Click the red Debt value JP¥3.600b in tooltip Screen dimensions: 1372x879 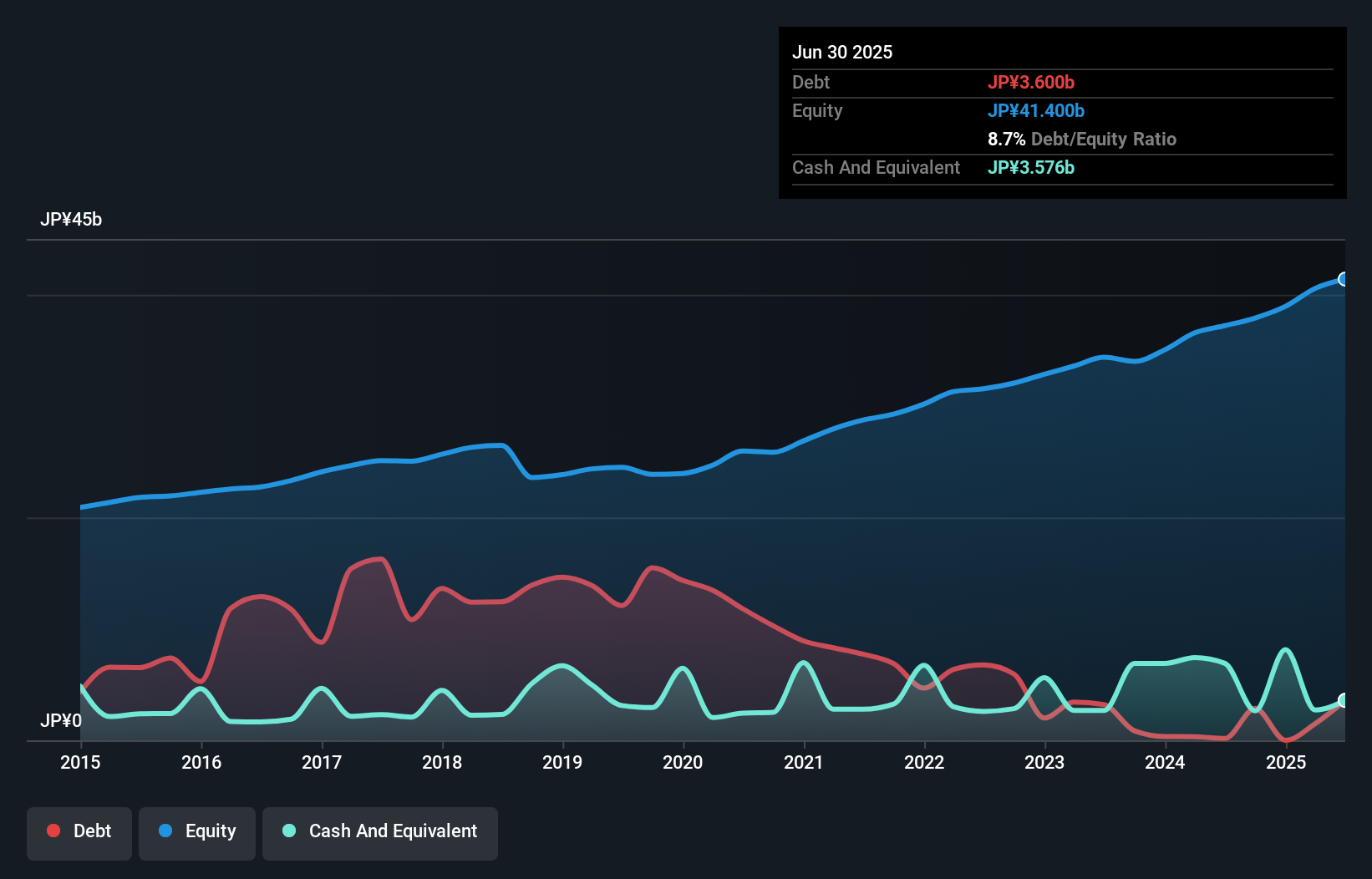coord(1033,82)
